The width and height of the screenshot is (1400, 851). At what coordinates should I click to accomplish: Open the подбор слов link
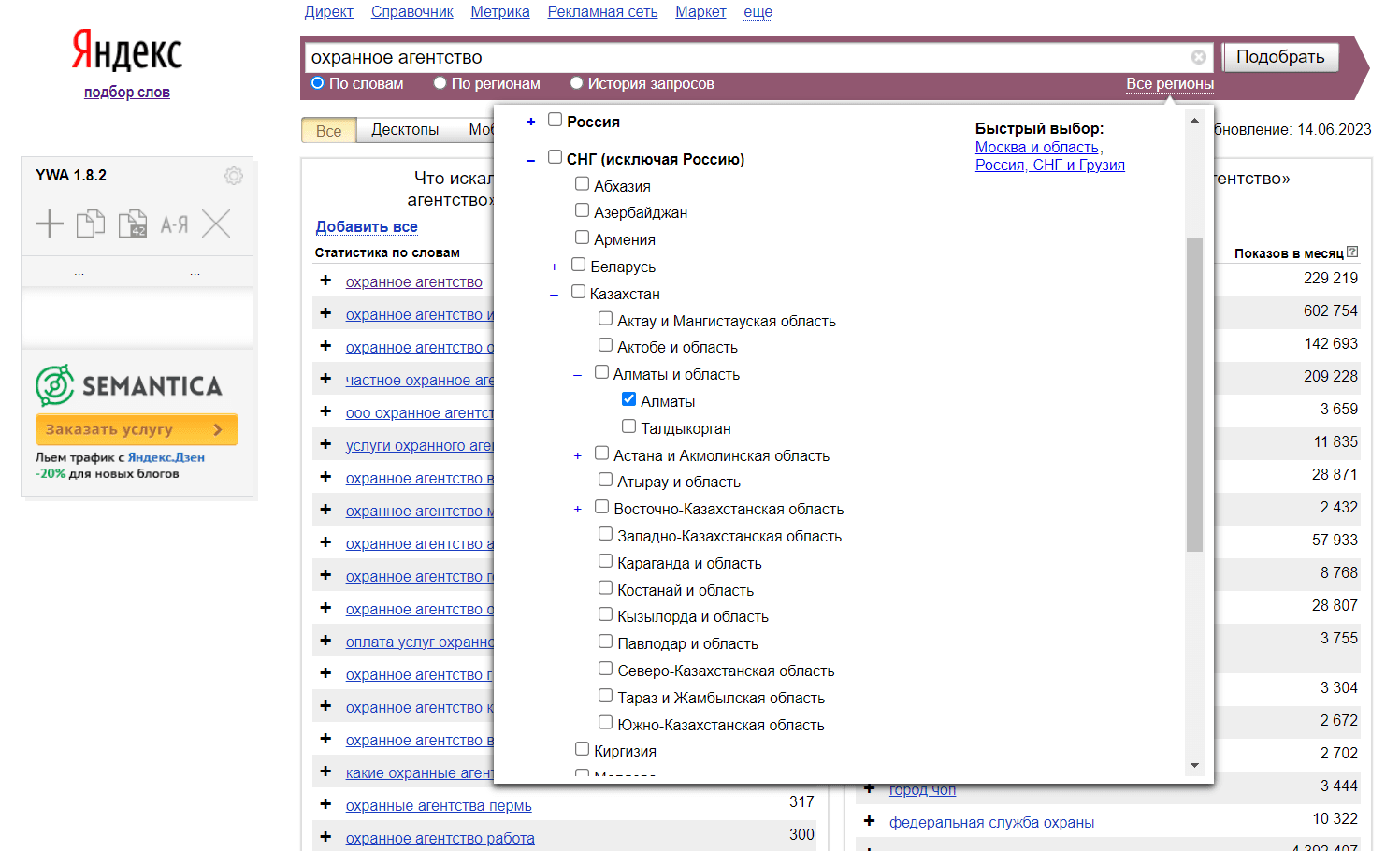click(127, 92)
